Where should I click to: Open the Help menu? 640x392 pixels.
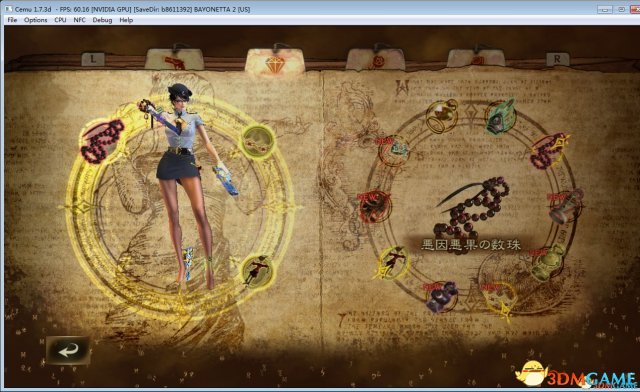point(126,20)
